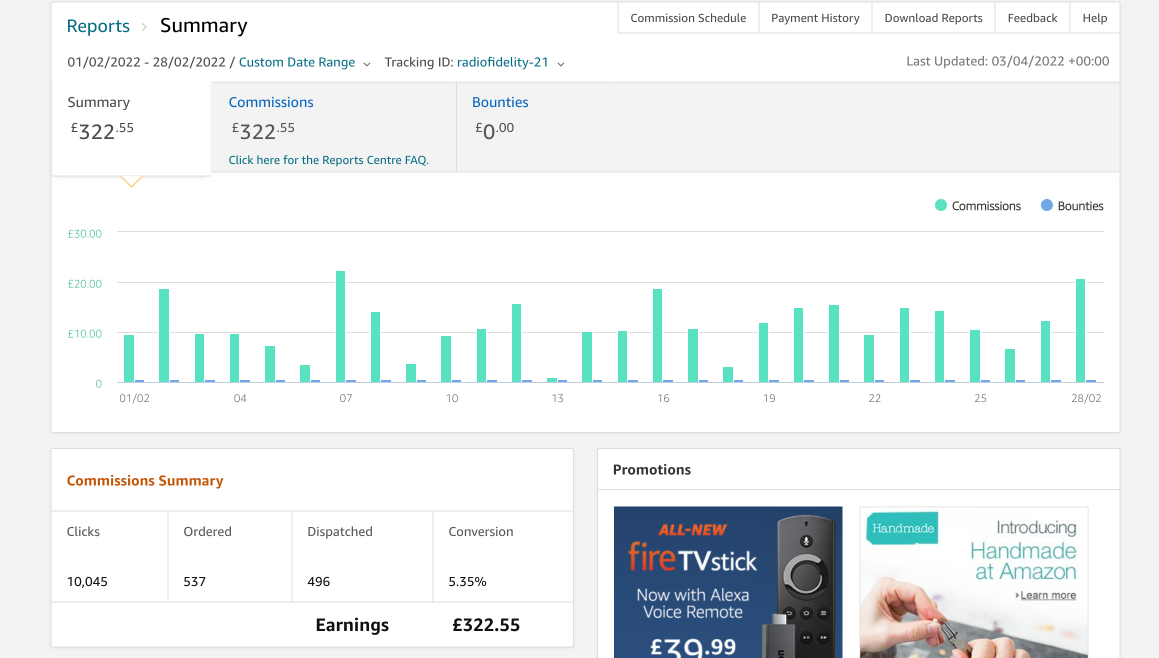
Task: Open the Feedback tab
Action: pos(1033,18)
